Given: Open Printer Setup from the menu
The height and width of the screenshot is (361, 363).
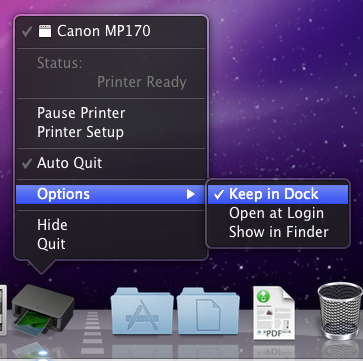Looking at the screenshot, I should [111, 132].
